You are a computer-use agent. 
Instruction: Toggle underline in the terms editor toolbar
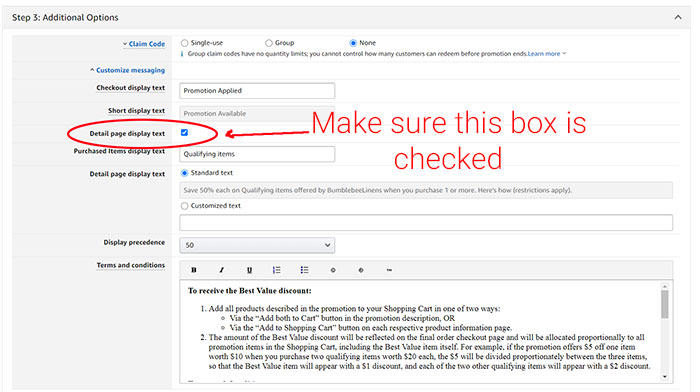[249, 270]
